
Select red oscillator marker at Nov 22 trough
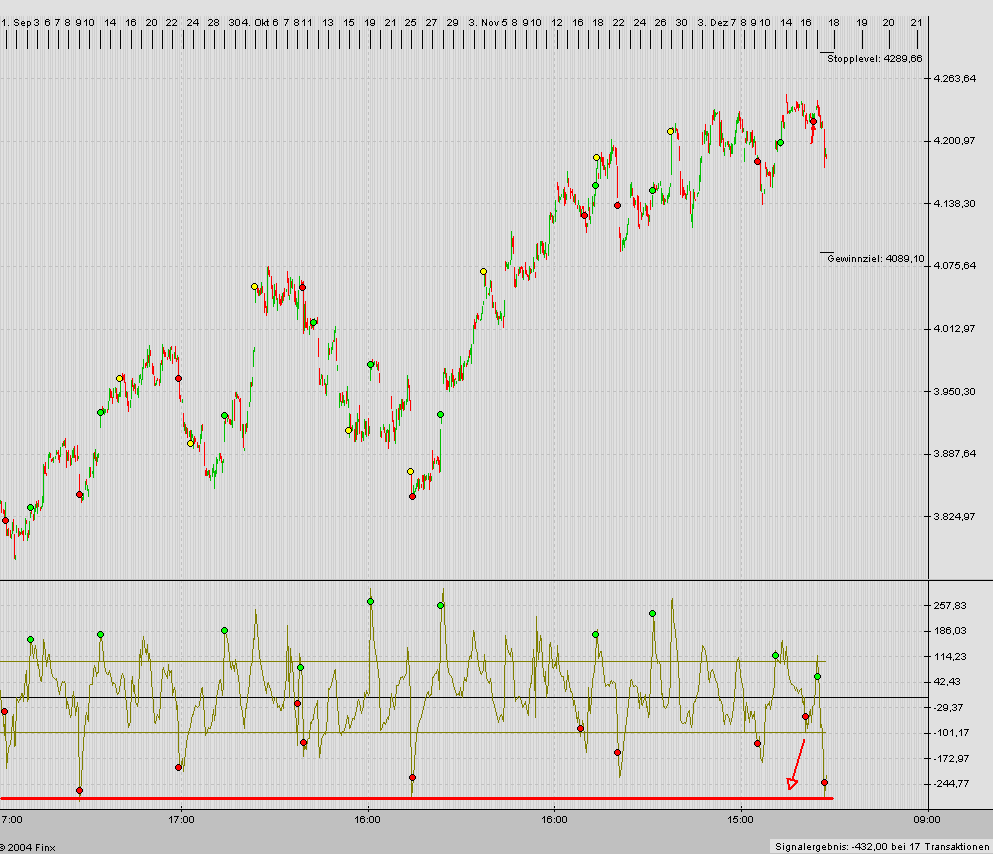tap(617, 753)
